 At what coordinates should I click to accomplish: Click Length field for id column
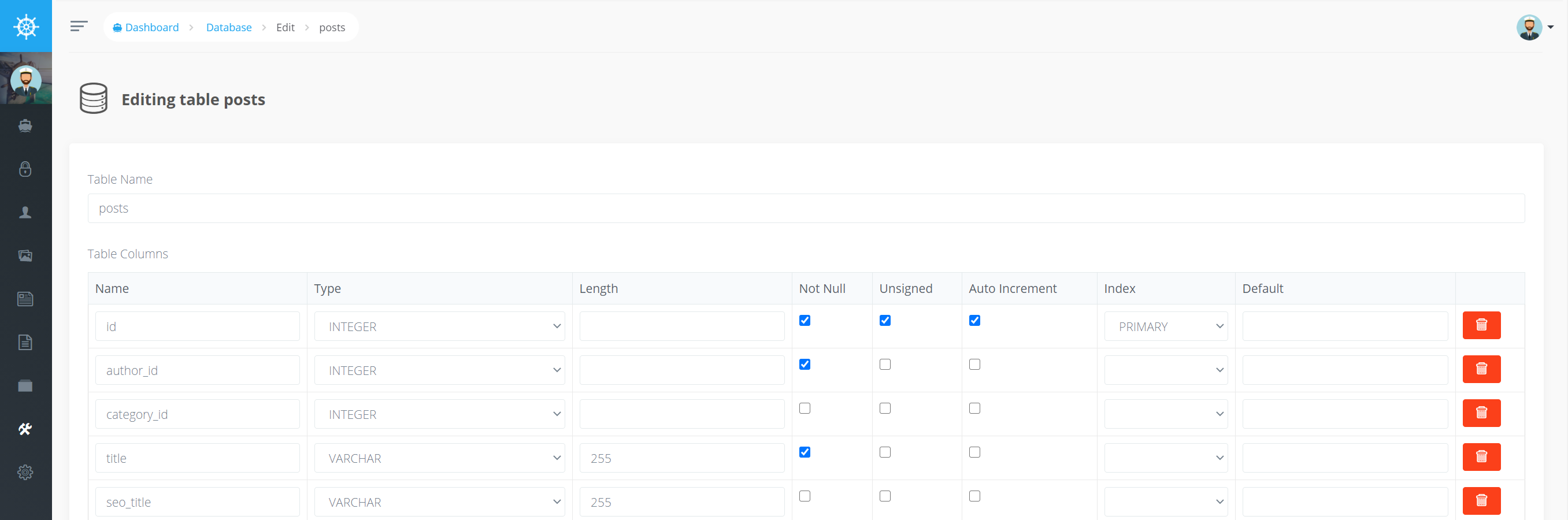click(x=682, y=326)
